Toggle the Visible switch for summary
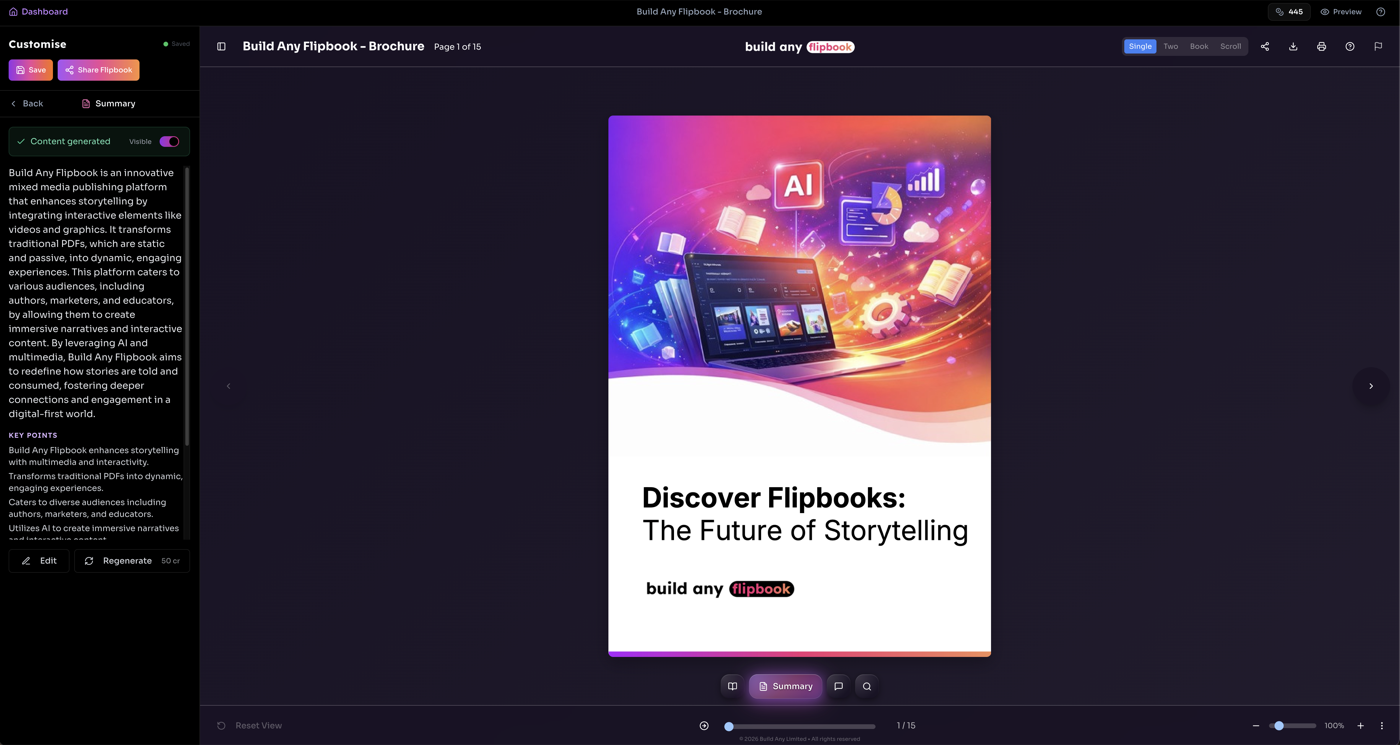This screenshot has width=1400, height=745. [x=169, y=142]
